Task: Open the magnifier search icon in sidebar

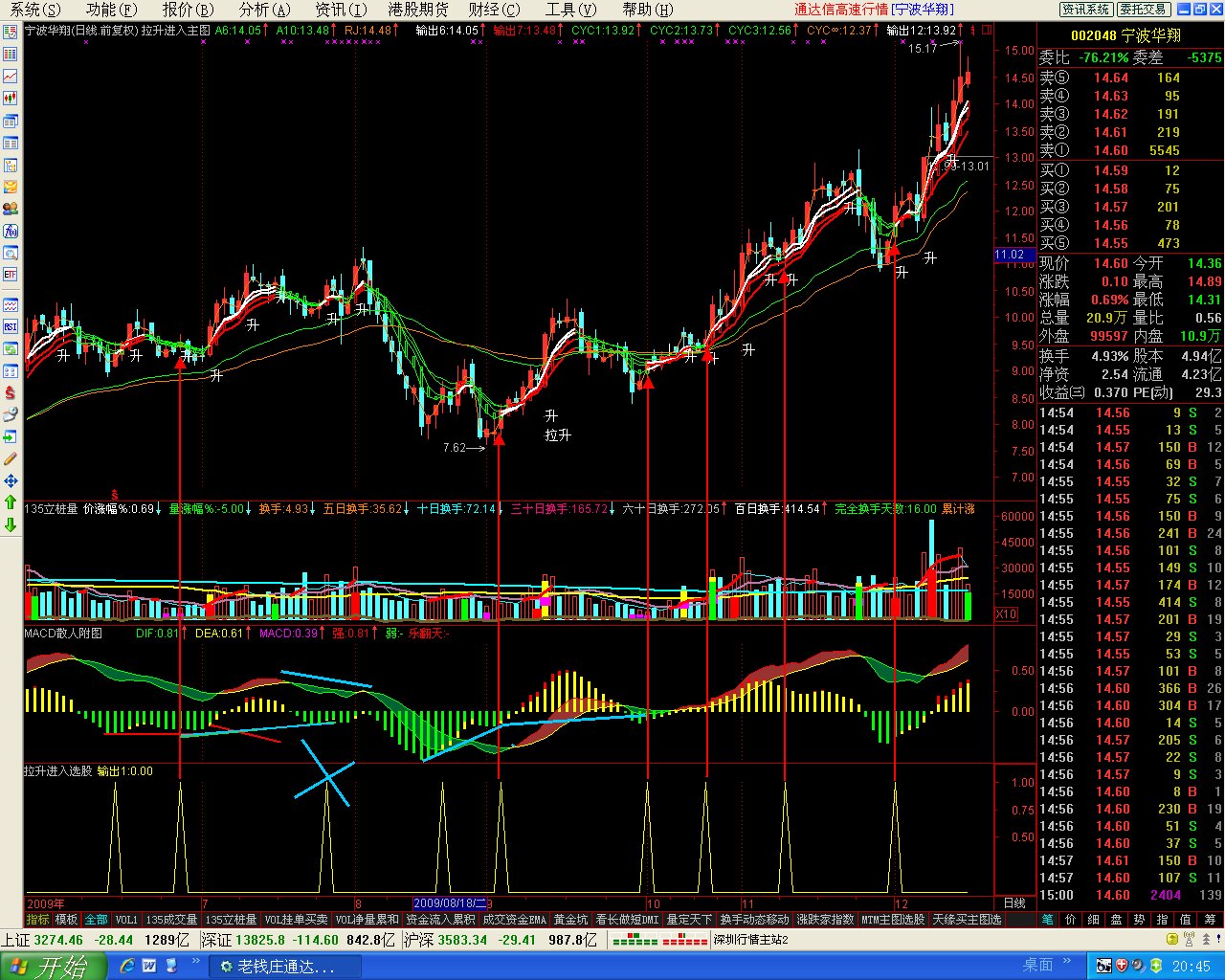Action: click(x=11, y=253)
